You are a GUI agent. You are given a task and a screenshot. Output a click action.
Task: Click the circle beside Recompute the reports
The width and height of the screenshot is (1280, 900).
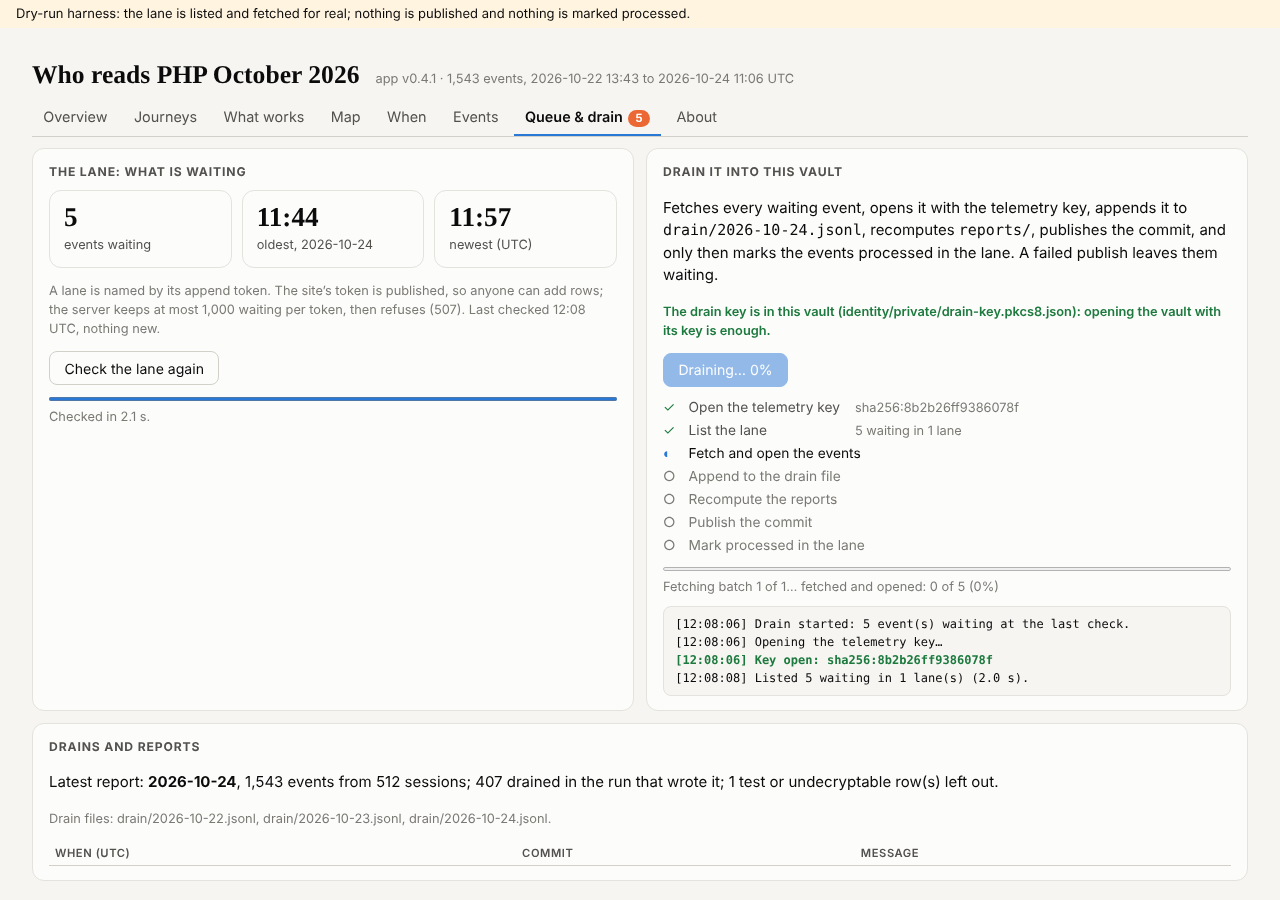669,499
